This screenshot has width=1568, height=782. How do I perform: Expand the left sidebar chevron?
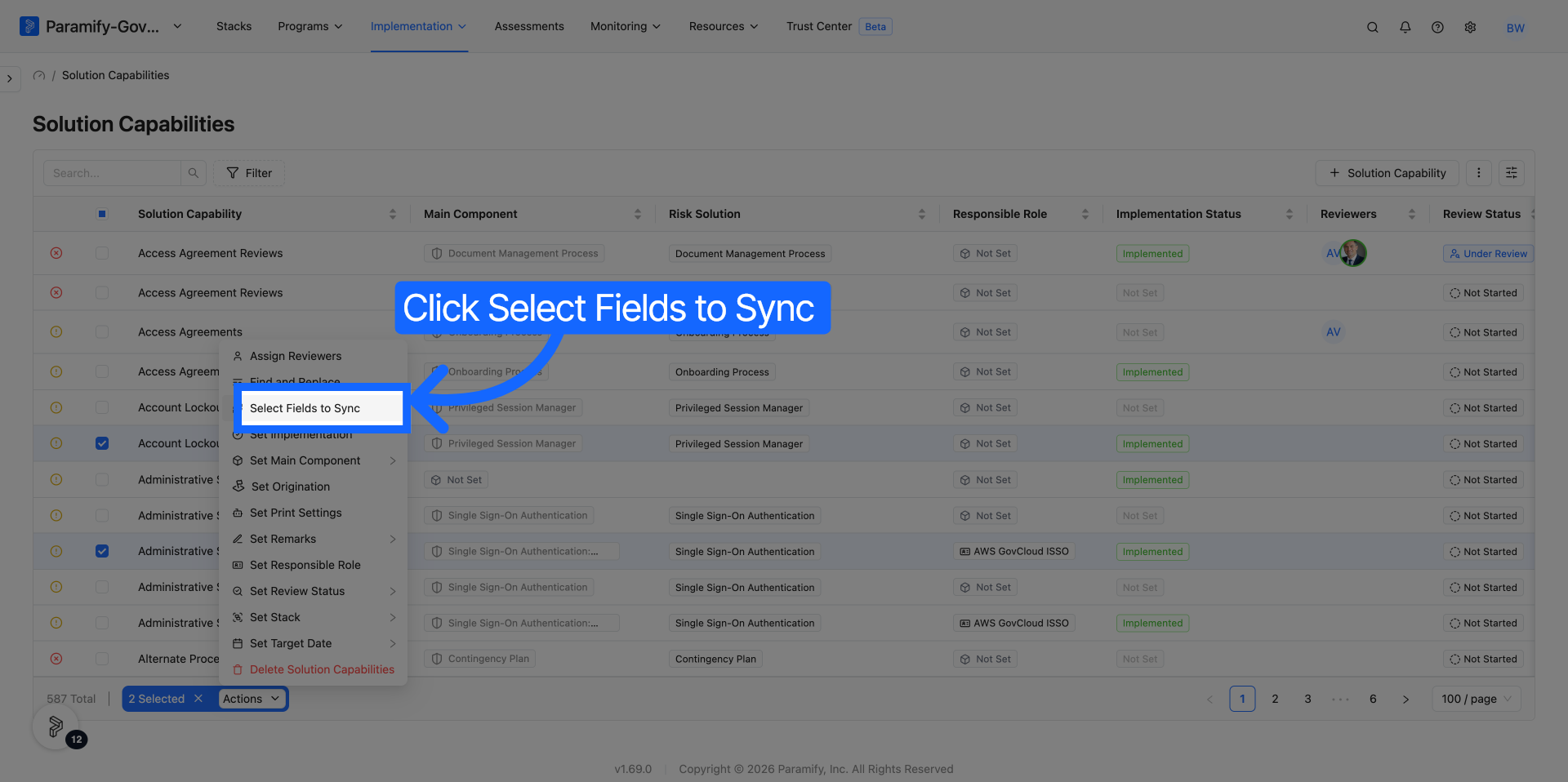pos(10,78)
